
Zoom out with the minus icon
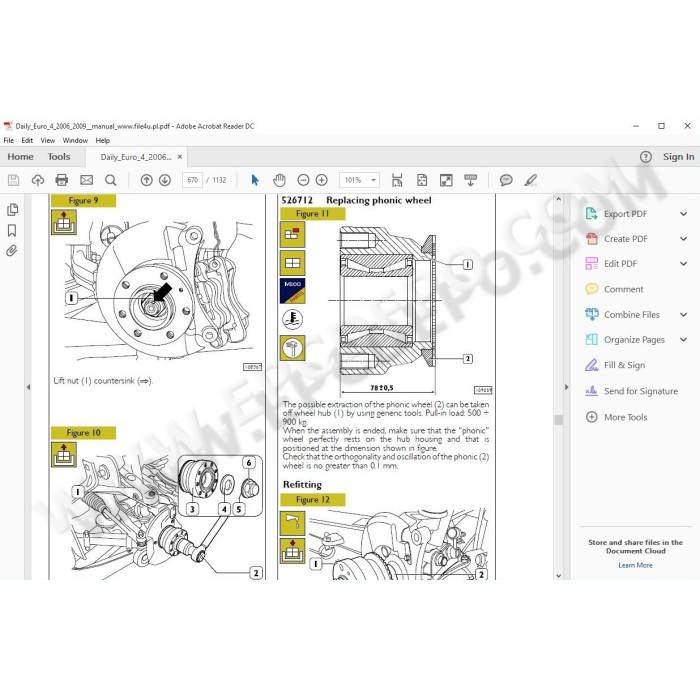tap(303, 180)
